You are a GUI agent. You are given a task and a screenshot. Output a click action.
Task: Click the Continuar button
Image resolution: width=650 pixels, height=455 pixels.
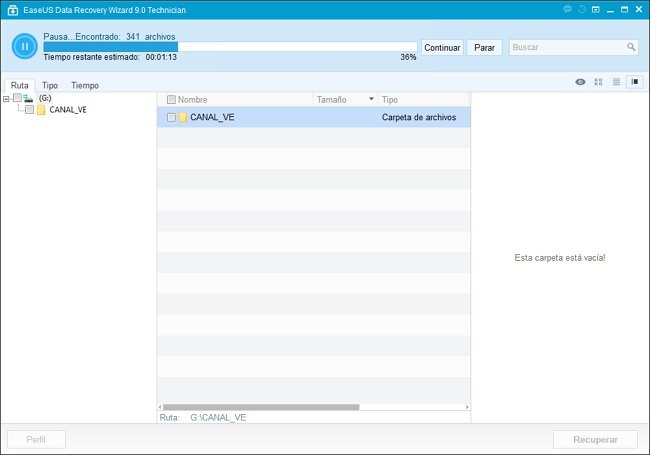tap(442, 48)
